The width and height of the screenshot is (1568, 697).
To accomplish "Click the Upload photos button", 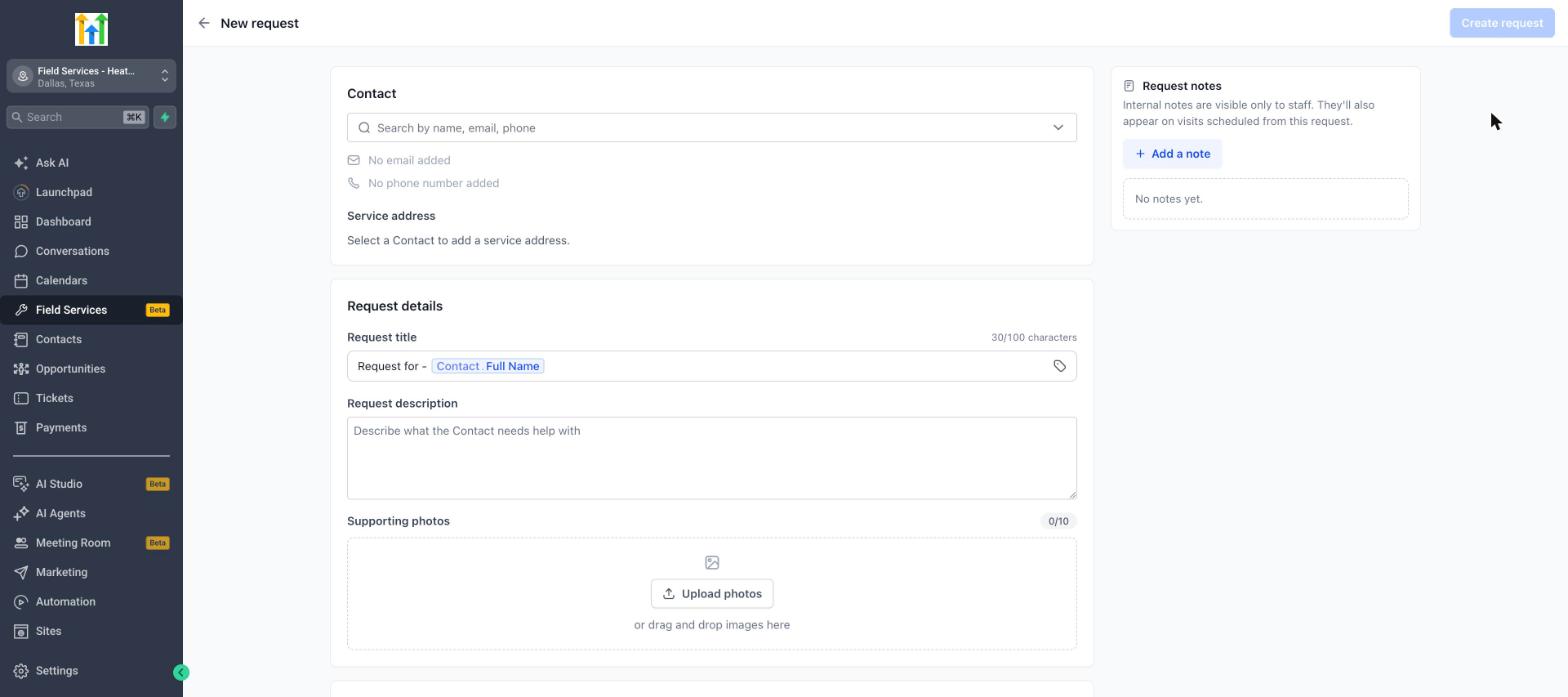I will [x=712, y=594].
